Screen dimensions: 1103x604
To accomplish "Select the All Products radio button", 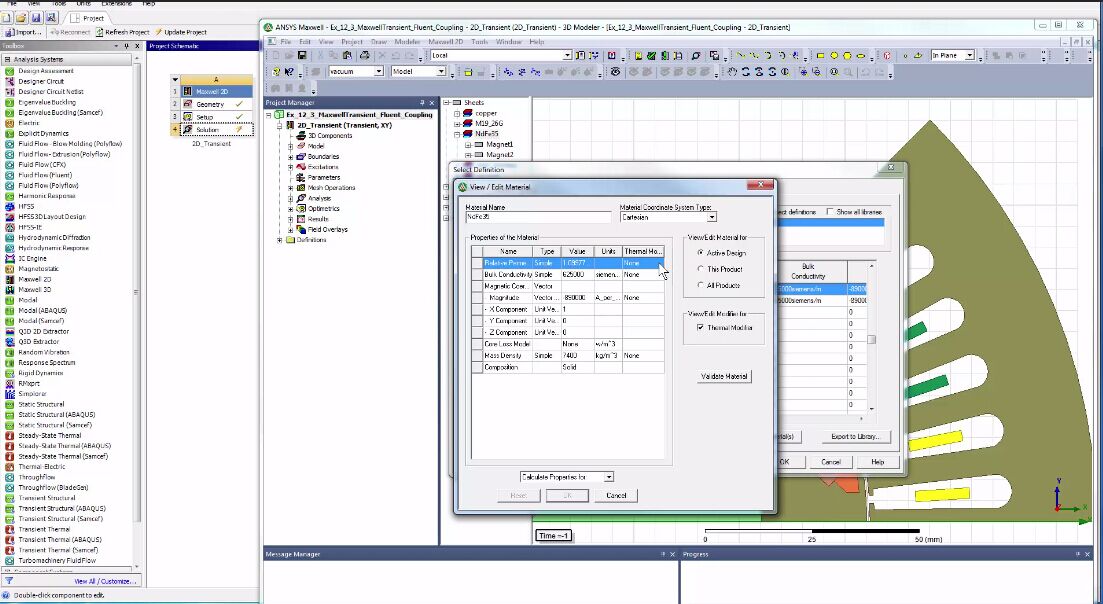I will [x=700, y=285].
